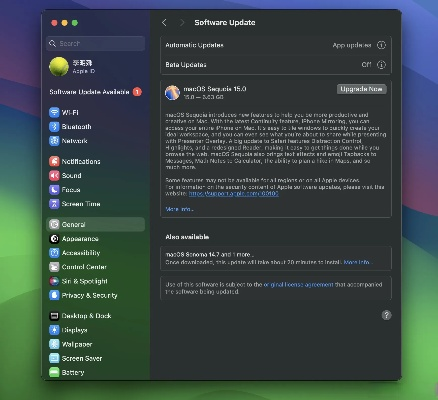Open Software Update Available sidebar item
The width and height of the screenshot is (438, 400).
pyautogui.click(x=95, y=92)
